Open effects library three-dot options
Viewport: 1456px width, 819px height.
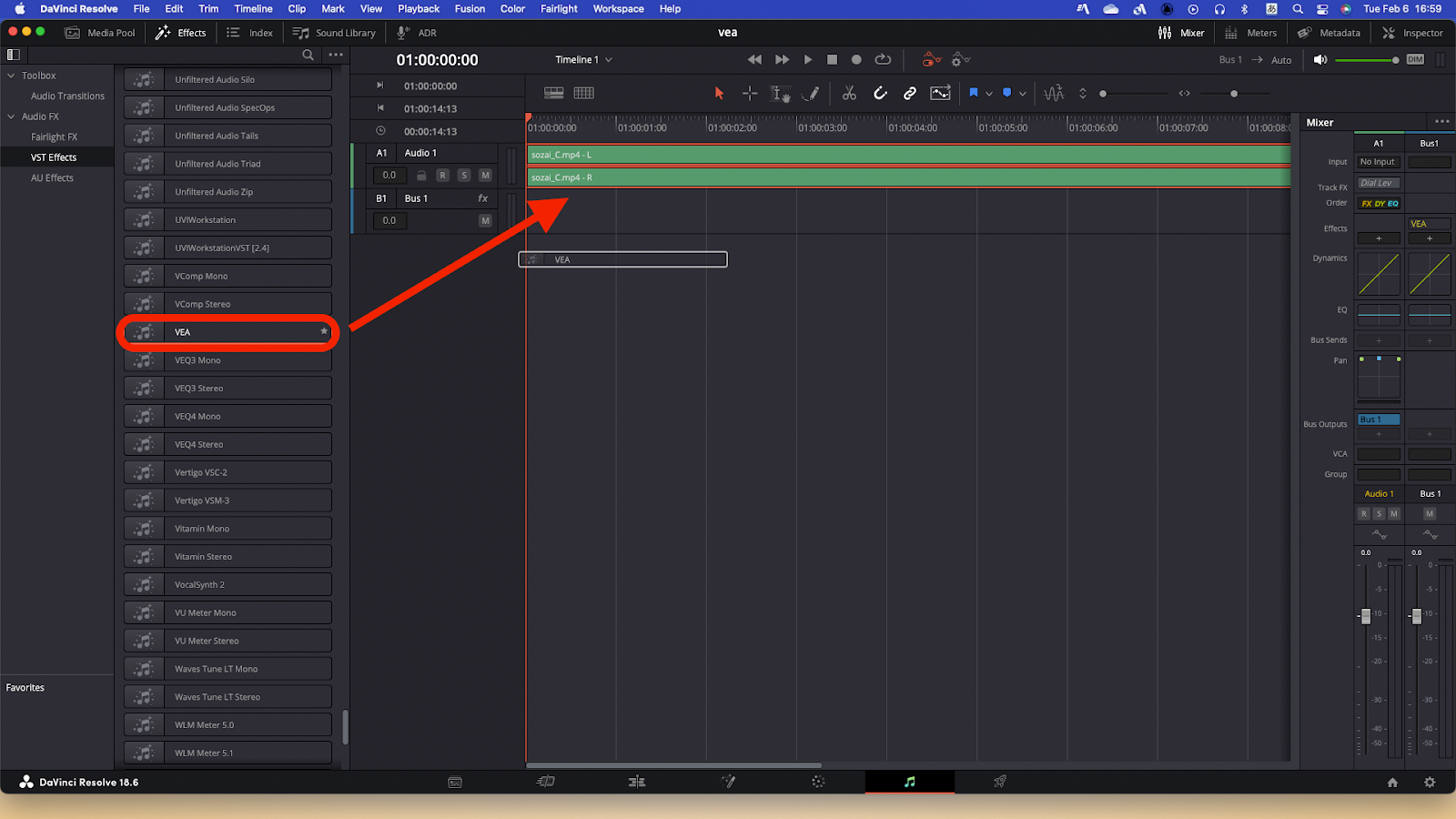point(336,55)
